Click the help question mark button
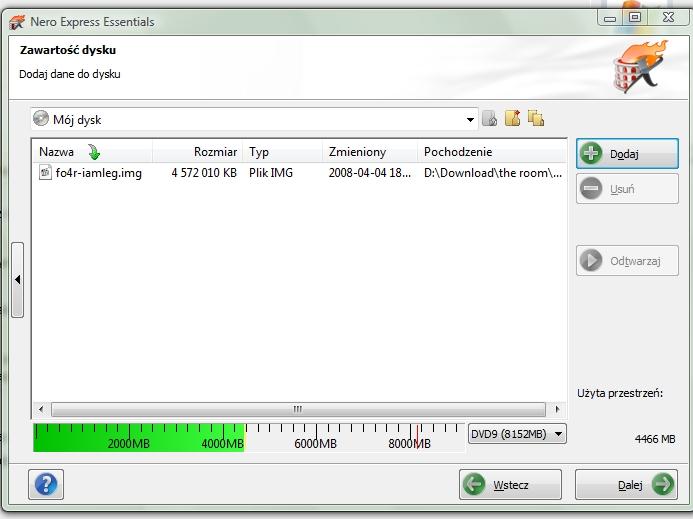This screenshot has width=693, height=519. tap(46, 485)
